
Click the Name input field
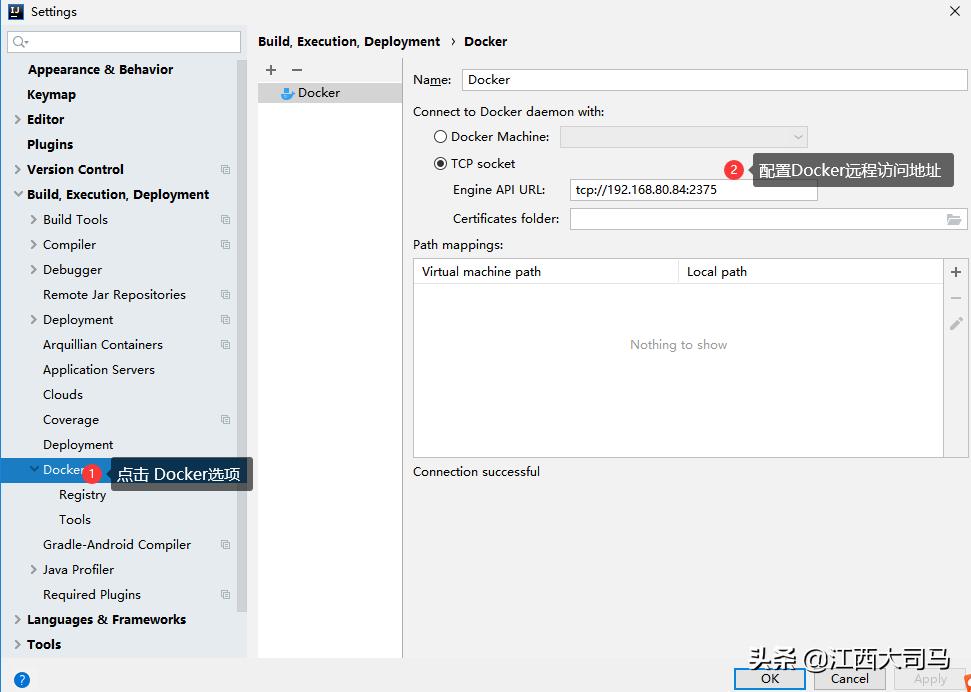pyautogui.click(x=715, y=80)
